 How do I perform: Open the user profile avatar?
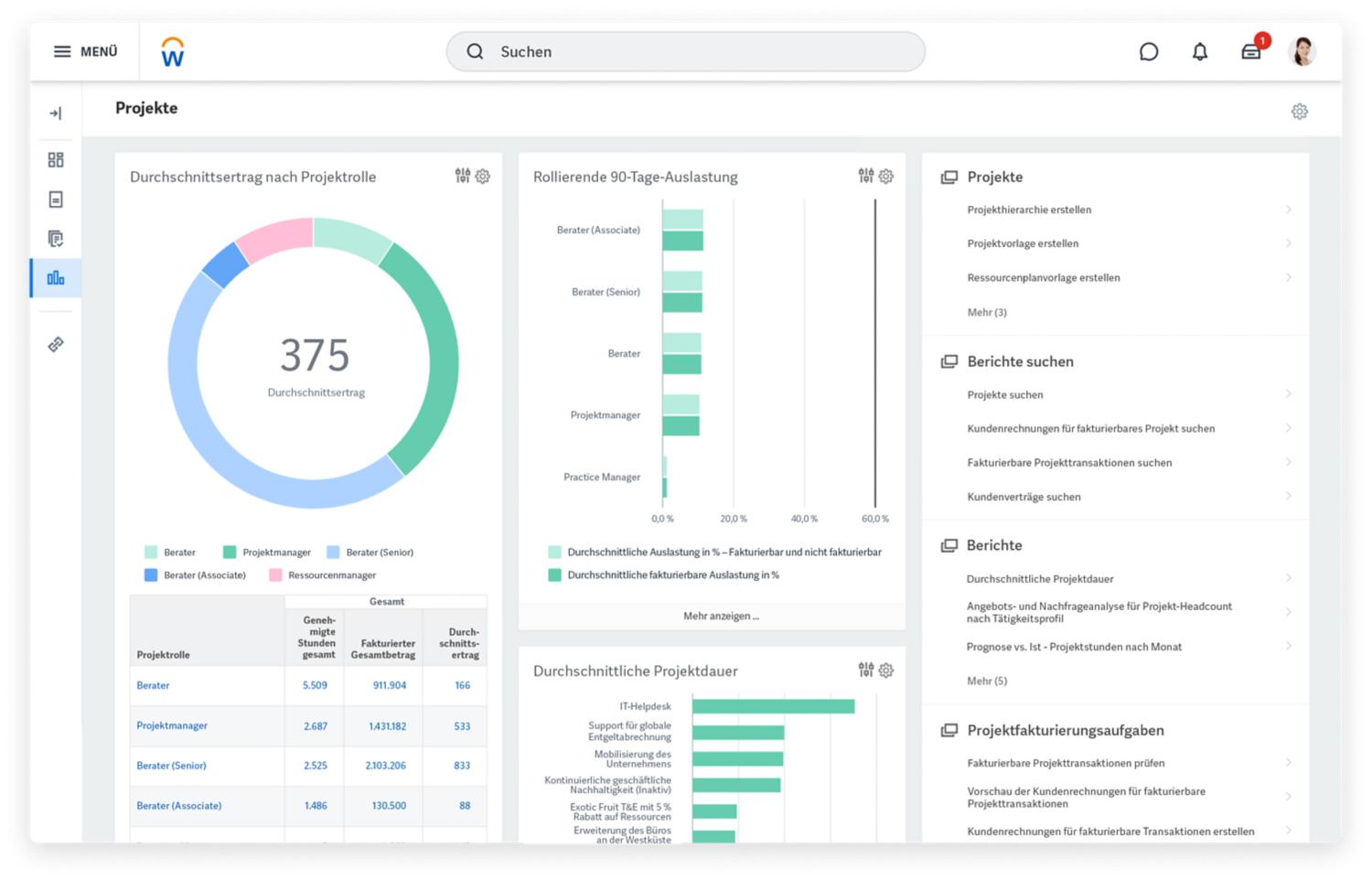pyautogui.click(x=1302, y=52)
